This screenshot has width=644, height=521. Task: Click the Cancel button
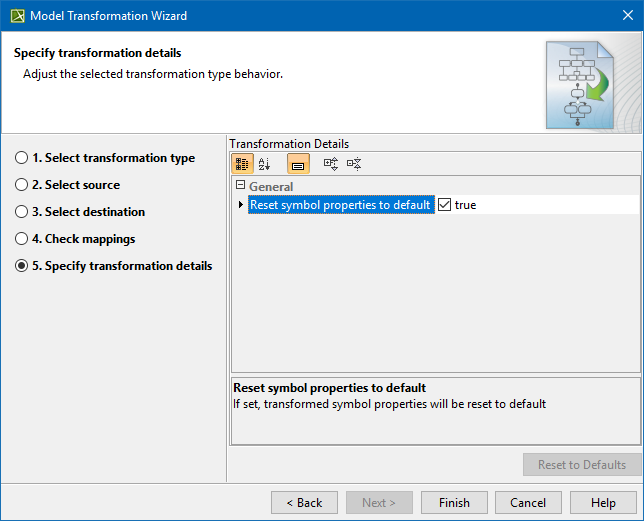tap(528, 503)
